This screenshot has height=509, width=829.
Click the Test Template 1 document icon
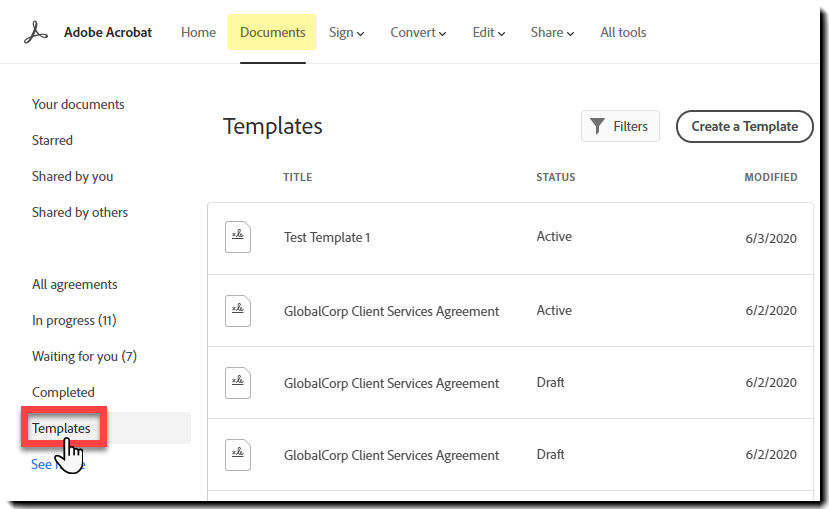point(238,237)
